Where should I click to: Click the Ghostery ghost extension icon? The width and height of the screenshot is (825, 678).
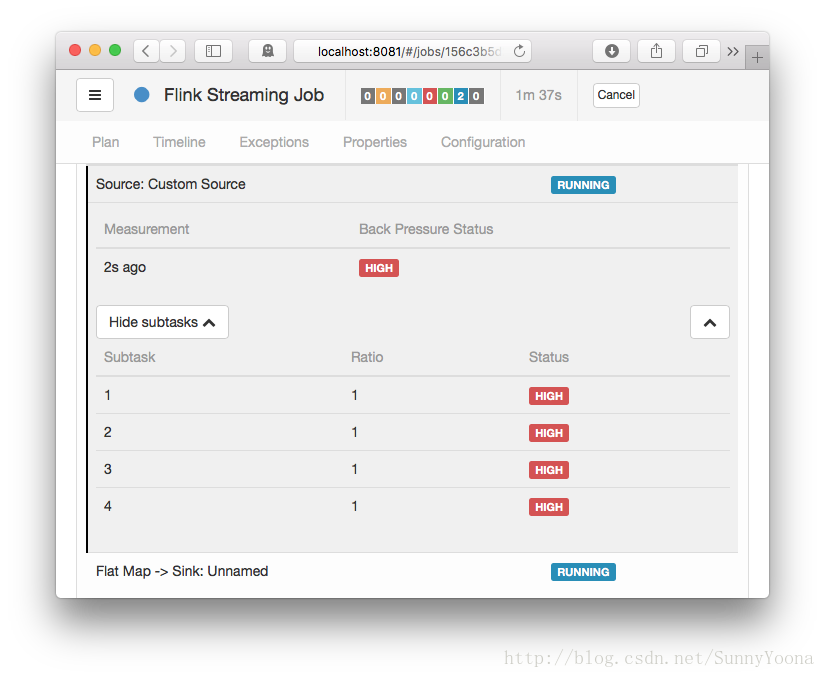(x=268, y=51)
